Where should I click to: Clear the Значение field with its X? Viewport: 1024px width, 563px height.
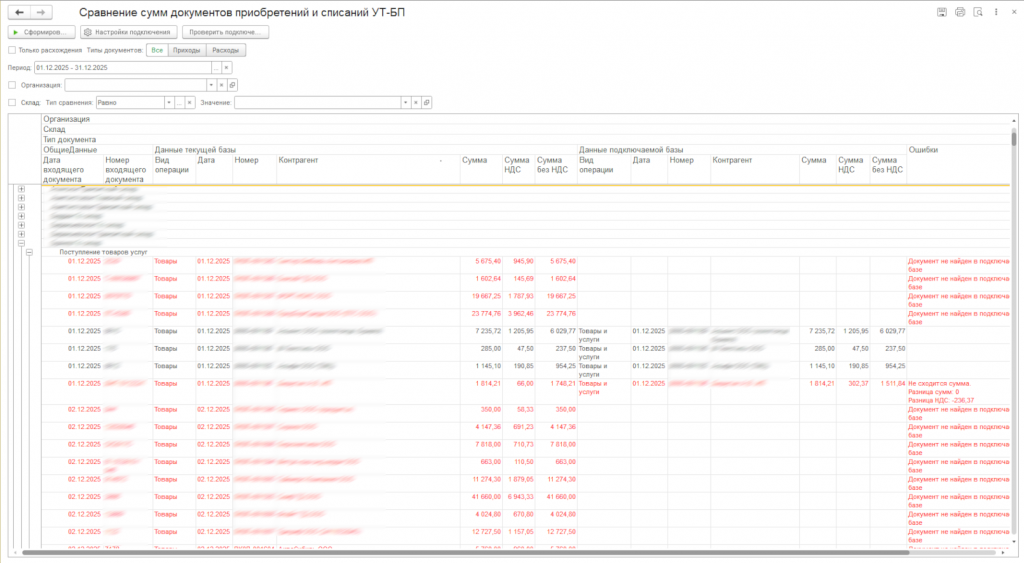[x=415, y=103]
